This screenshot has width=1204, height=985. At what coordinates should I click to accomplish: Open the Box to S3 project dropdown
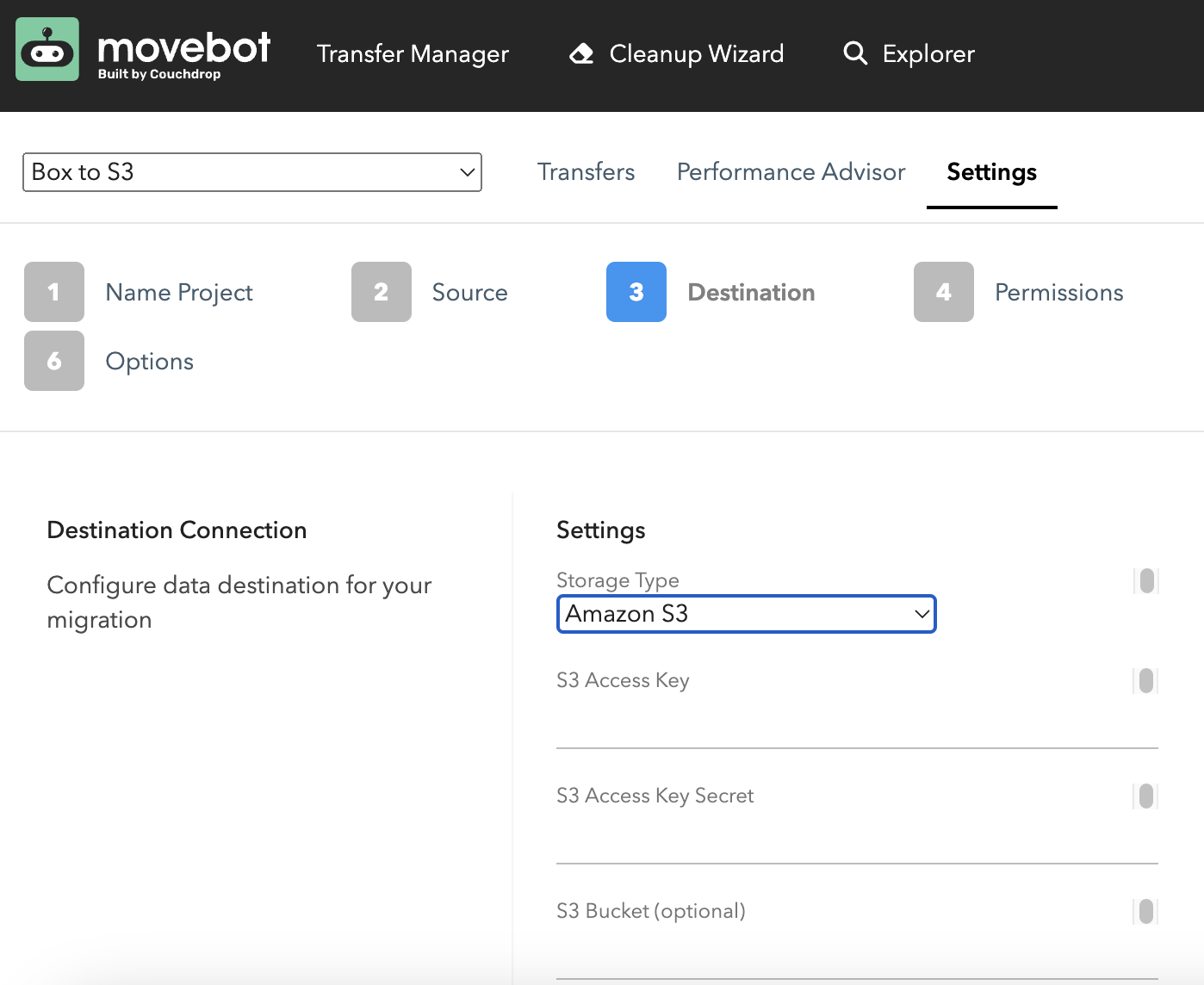click(251, 172)
